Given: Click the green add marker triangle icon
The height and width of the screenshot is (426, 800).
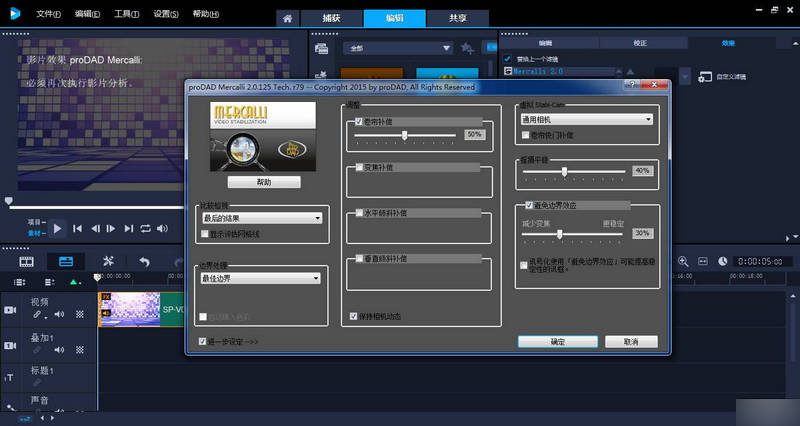Looking at the screenshot, I should [74, 282].
